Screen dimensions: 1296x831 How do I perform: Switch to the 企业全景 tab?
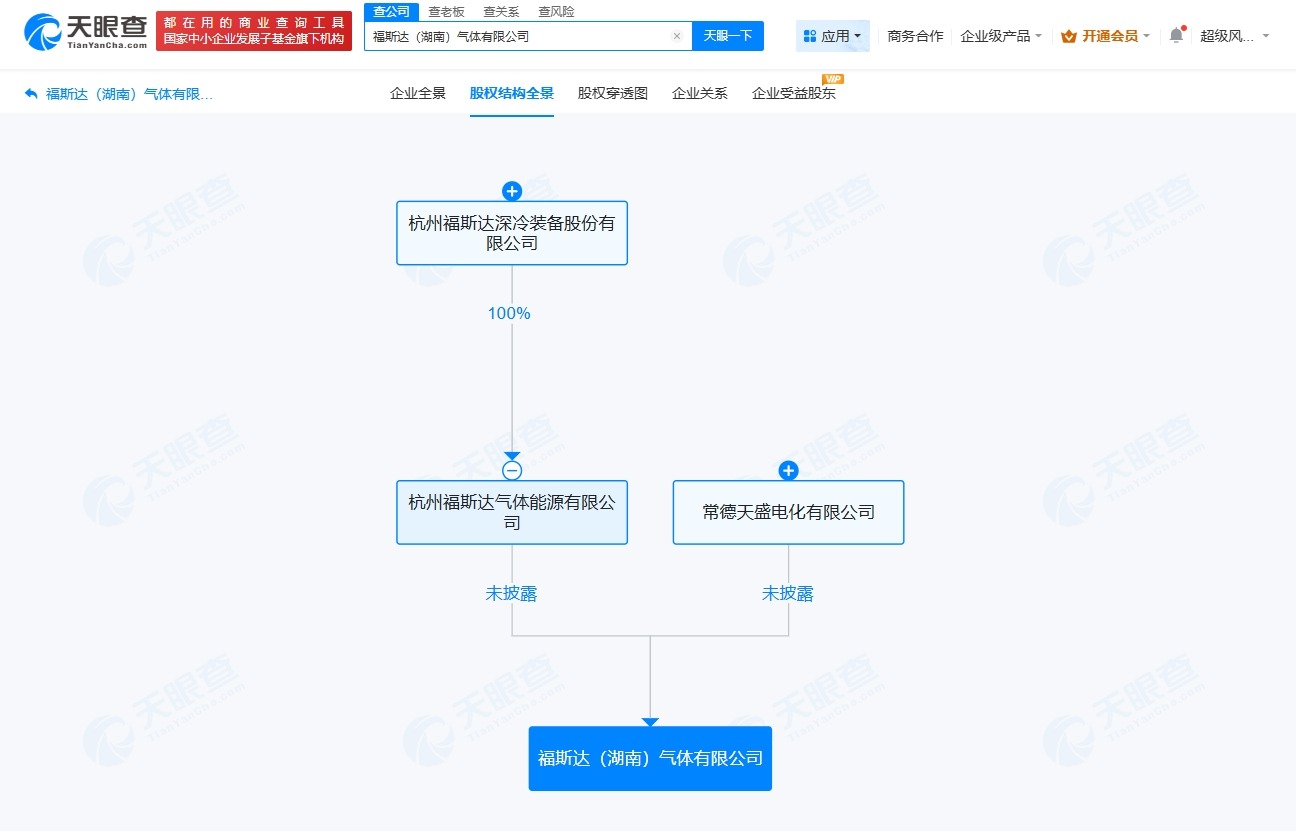coord(417,92)
